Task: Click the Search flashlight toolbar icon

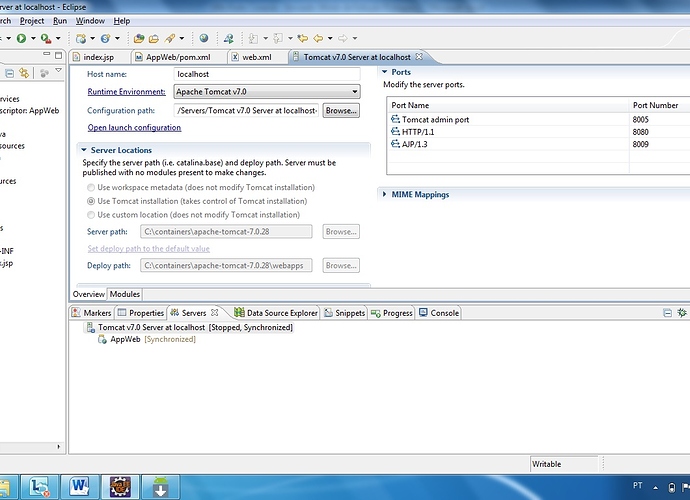Action: (x=170, y=38)
